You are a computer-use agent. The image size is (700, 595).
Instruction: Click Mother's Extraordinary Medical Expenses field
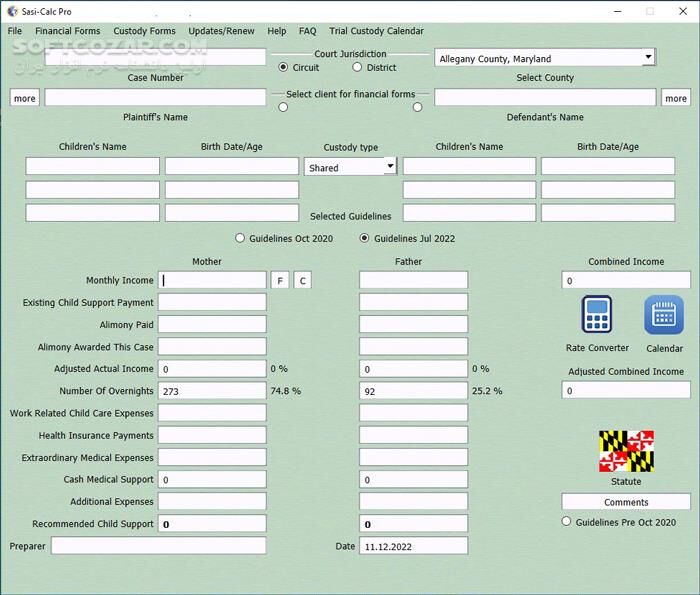point(212,457)
